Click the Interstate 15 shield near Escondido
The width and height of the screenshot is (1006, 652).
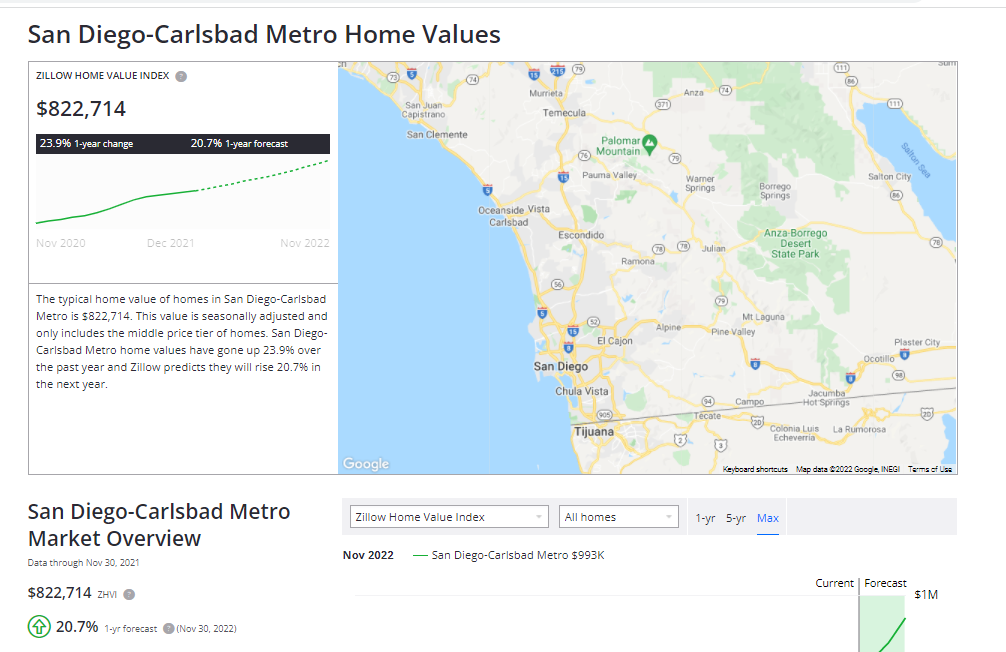click(563, 177)
